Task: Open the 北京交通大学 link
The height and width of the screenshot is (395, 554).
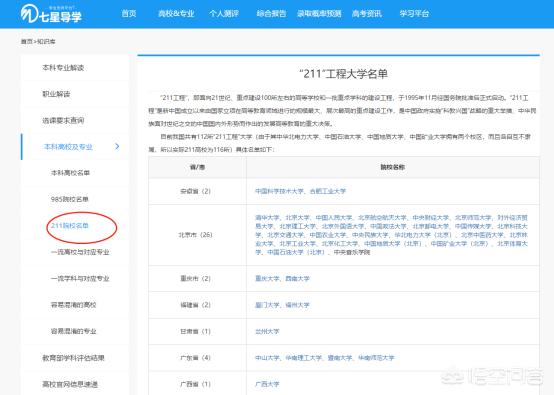Action: click(285, 235)
